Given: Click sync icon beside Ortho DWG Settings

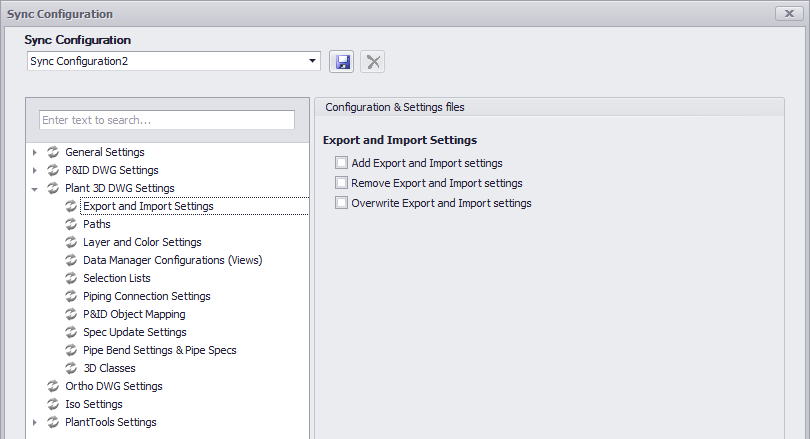Looking at the screenshot, I should coord(53,386).
